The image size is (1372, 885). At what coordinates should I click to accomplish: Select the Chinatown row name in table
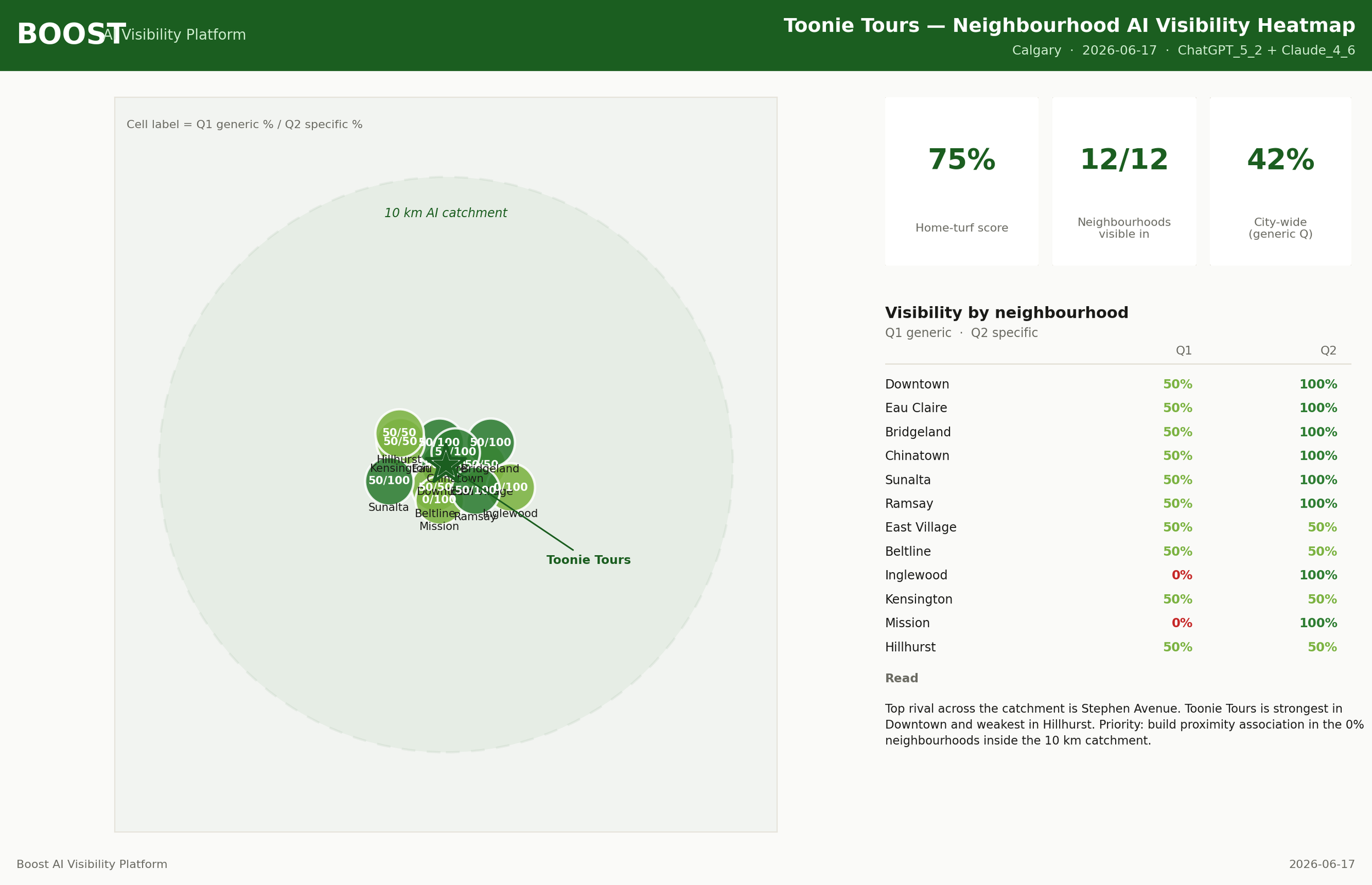[x=917, y=456]
